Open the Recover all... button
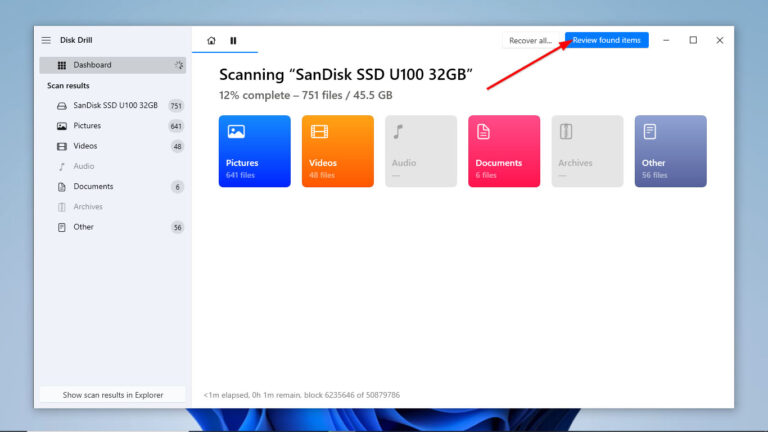The width and height of the screenshot is (768, 432). coord(530,41)
